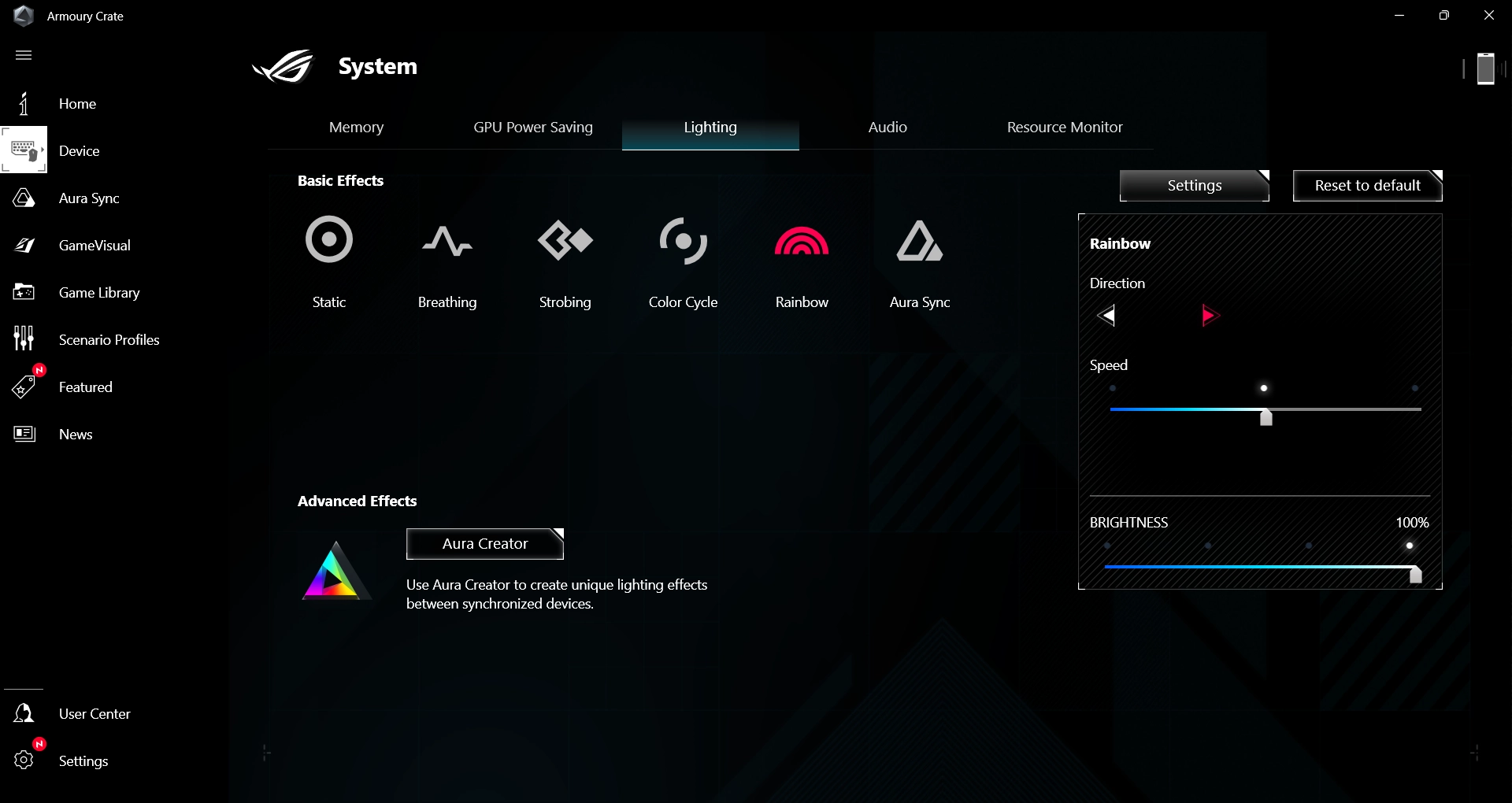Click the Speed slider handle
Viewport: 1512px width, 803px height.
point(1266,417)
